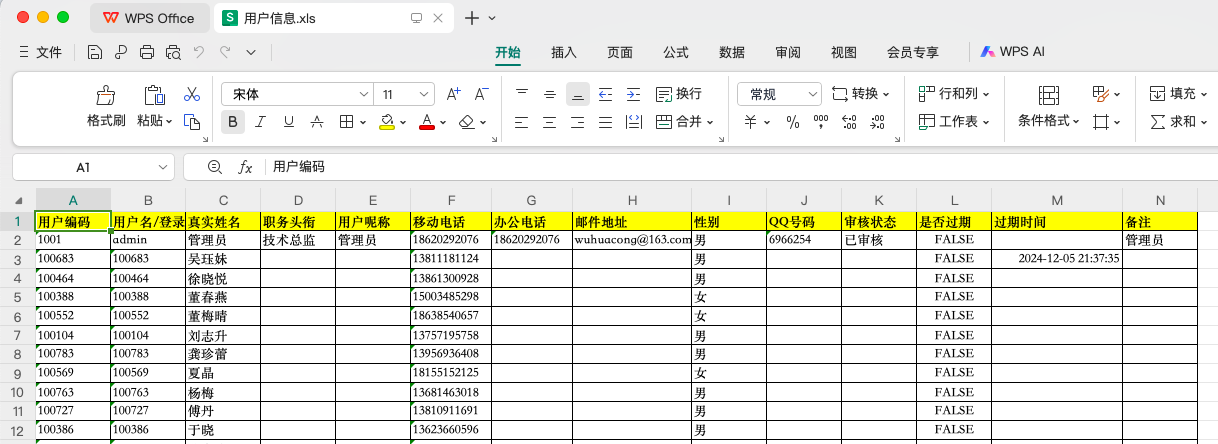
Task: Toggle Italic formatting
Action: pyautogui.click(x=261, y=122)
